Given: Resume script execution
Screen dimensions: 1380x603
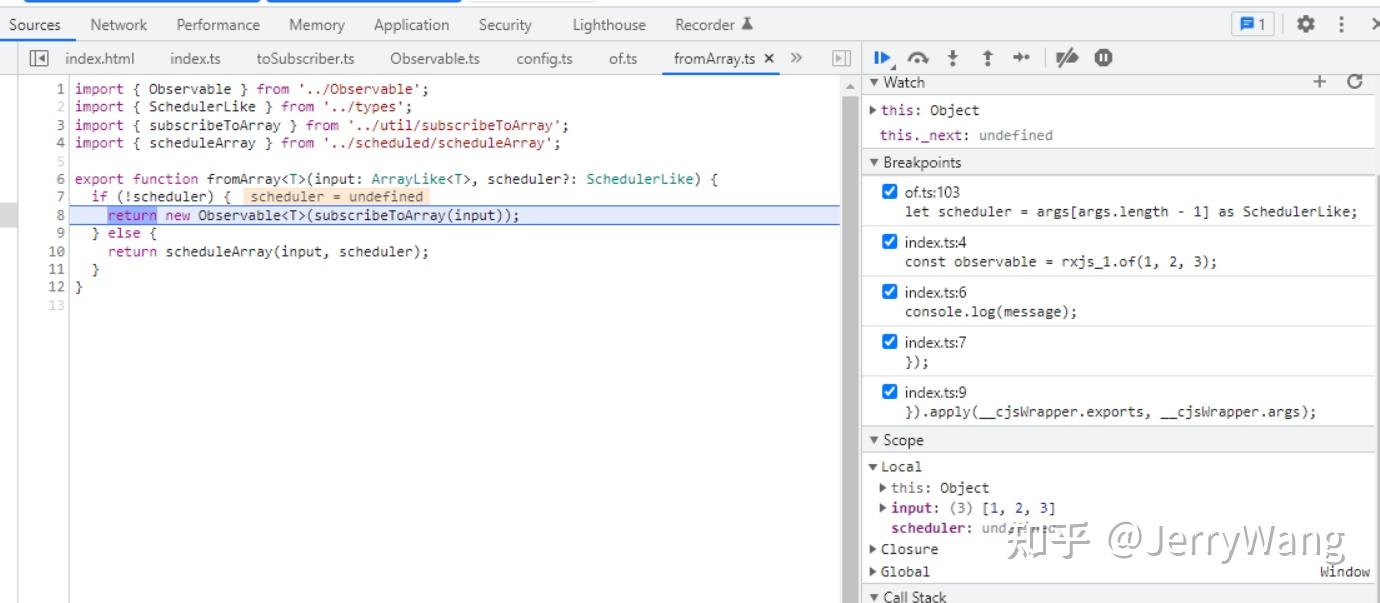Looking at the screenshot, I should coord(882,58).
